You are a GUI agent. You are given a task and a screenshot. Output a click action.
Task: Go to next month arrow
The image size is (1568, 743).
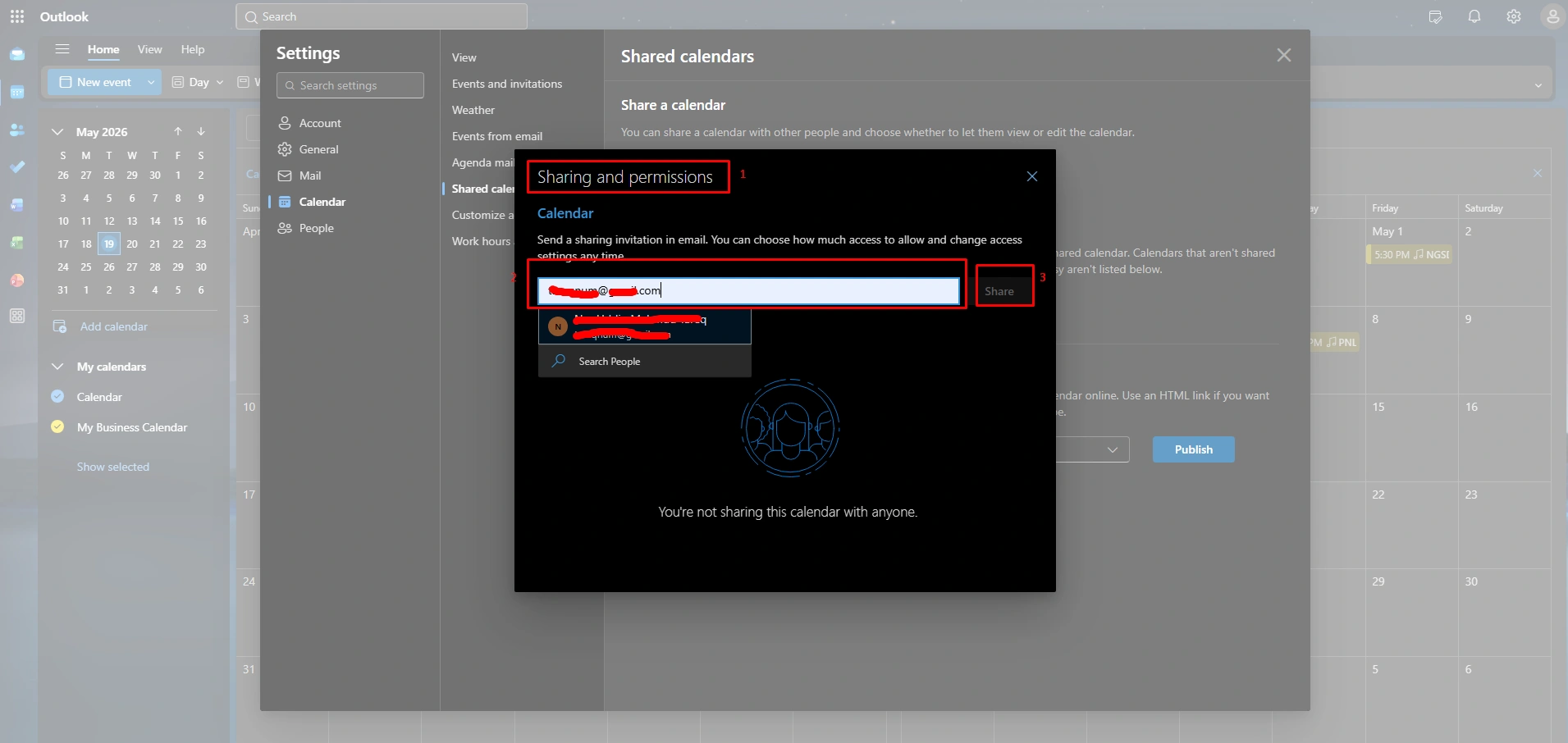tap(201, 131)
